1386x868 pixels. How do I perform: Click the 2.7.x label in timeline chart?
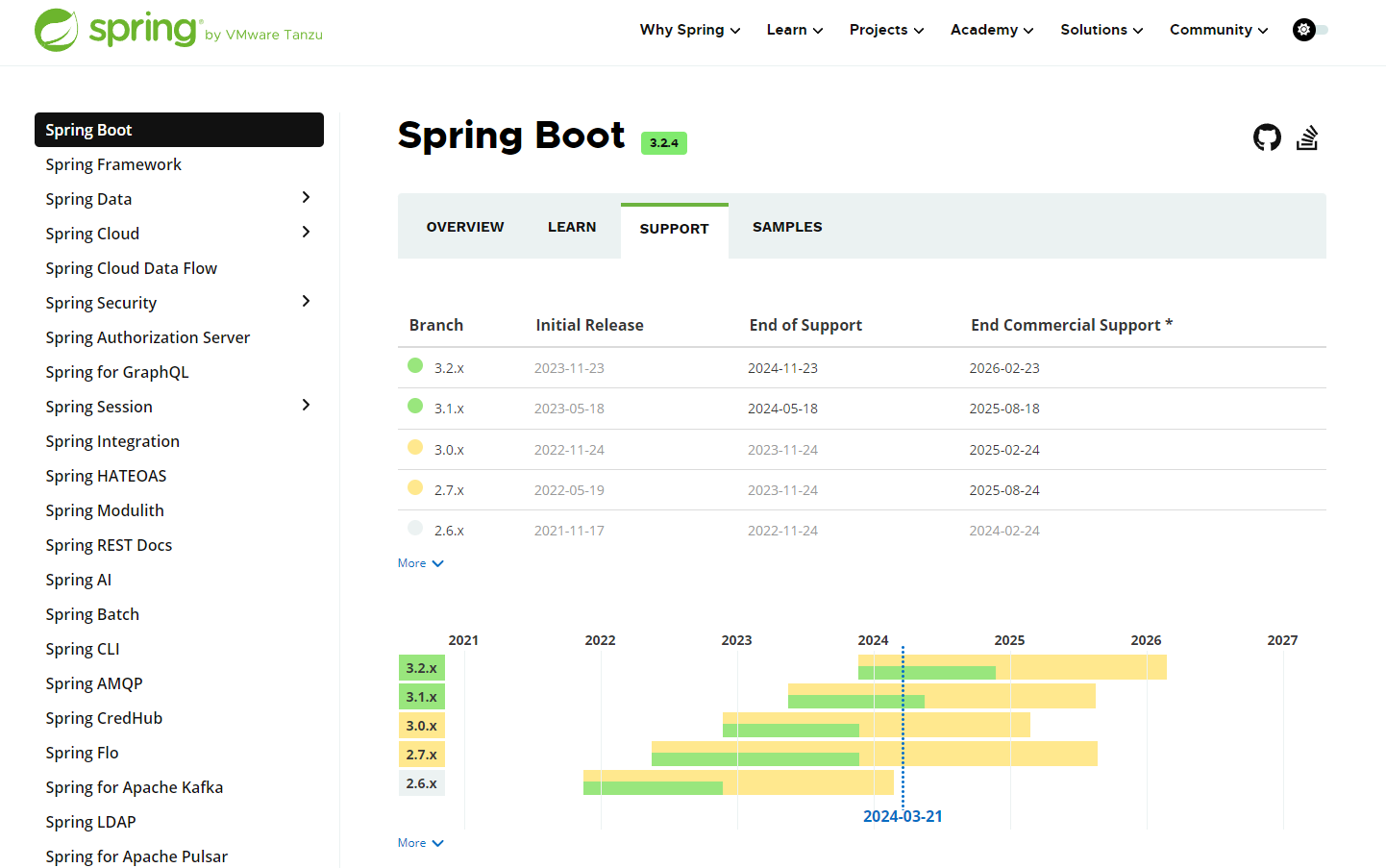[x=422, y=755]
